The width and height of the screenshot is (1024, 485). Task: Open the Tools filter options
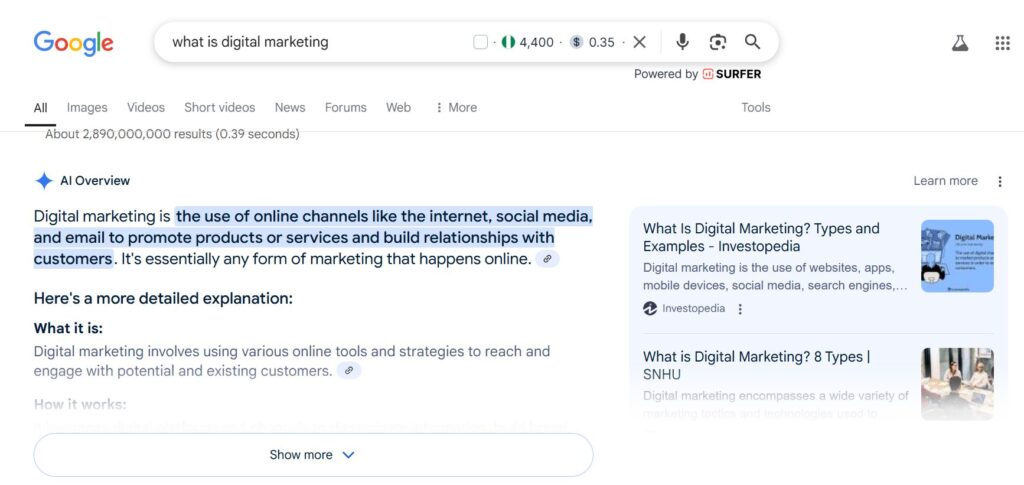click(x=755, y=108)
